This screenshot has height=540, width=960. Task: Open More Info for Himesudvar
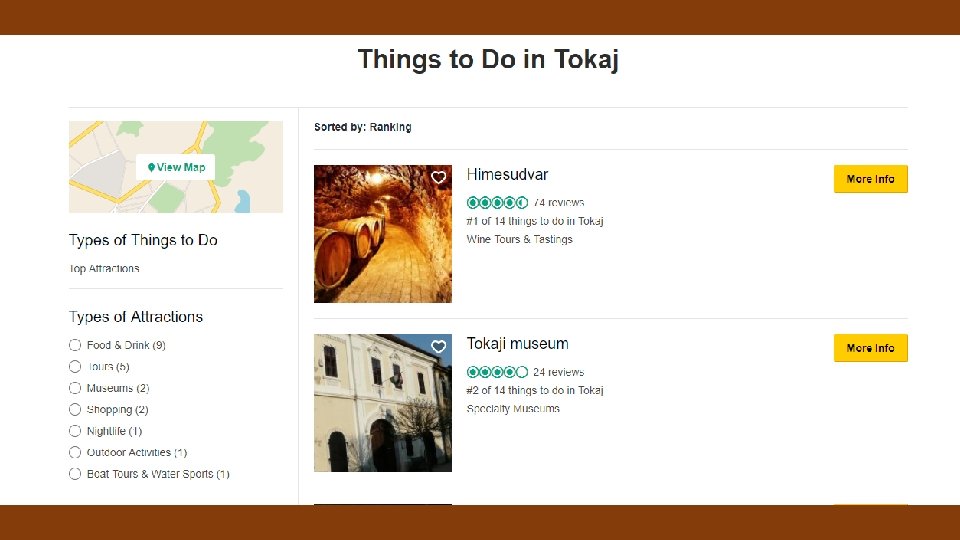pyautogui.click(x=870, y=179)
